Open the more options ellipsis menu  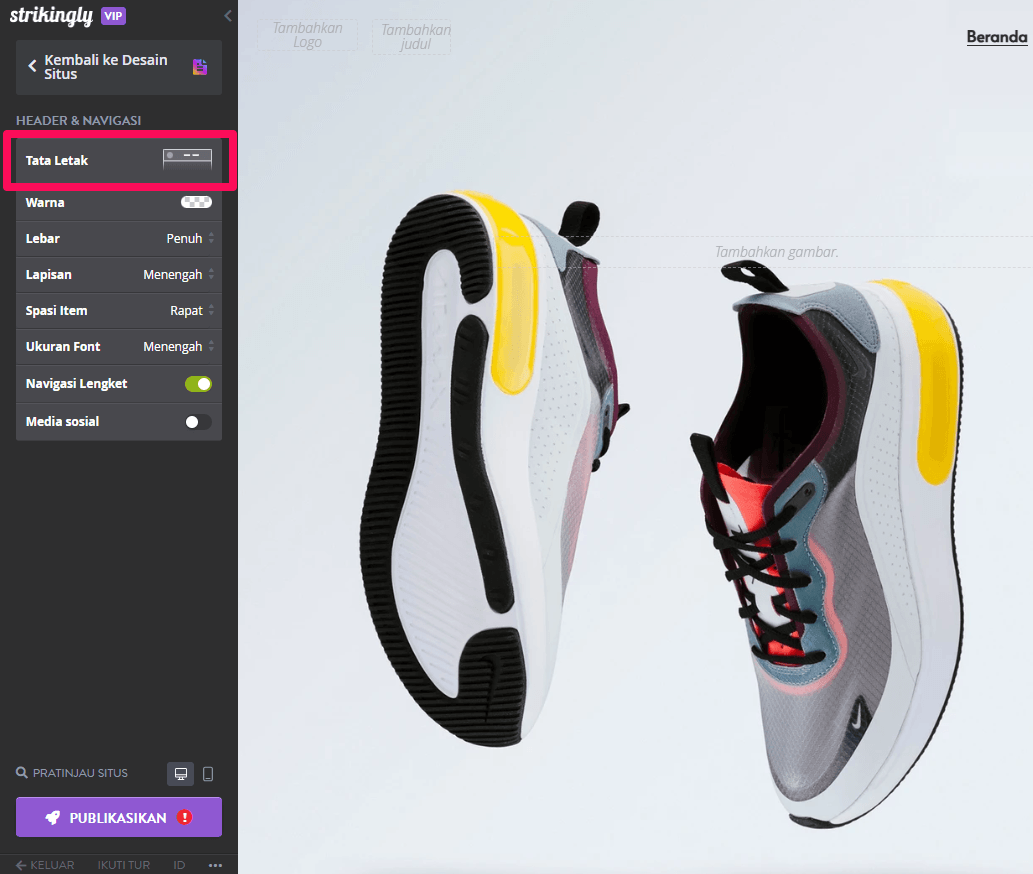click(215, 865)
